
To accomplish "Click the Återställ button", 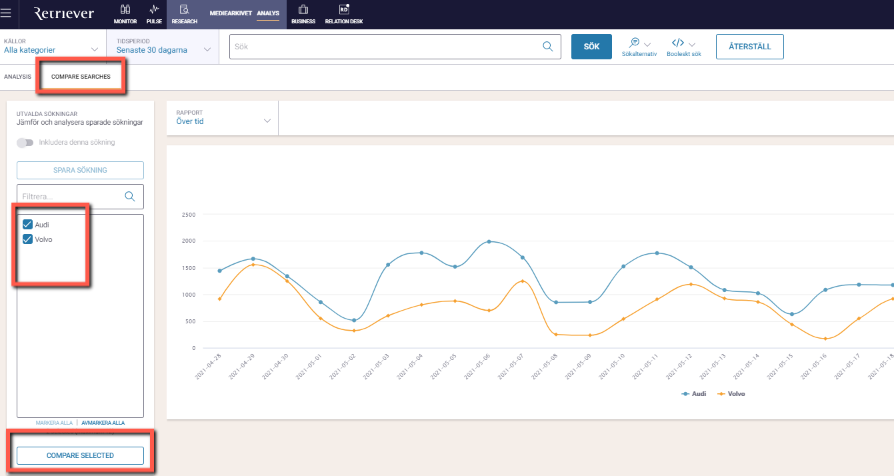I will (750, 47).
